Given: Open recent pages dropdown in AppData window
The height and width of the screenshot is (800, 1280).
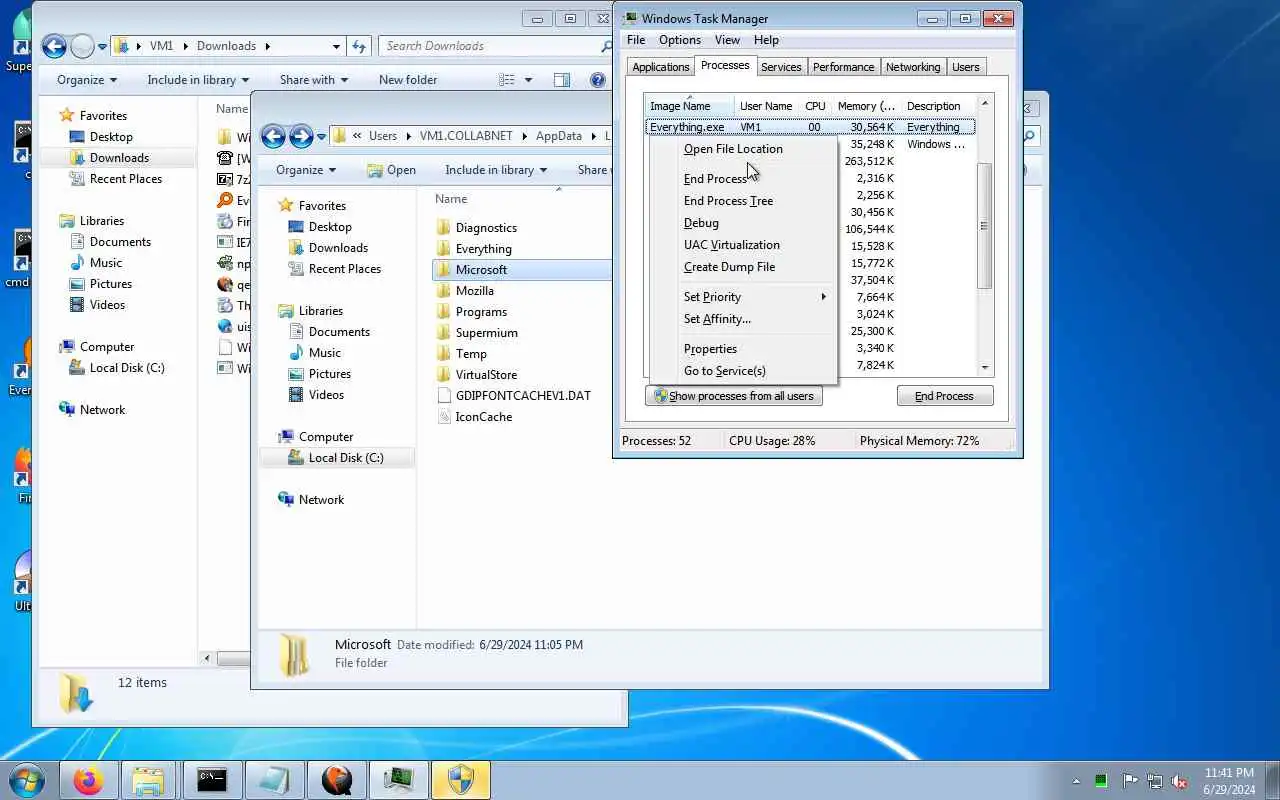Looking at the screenshot, I should click(321, 136).
